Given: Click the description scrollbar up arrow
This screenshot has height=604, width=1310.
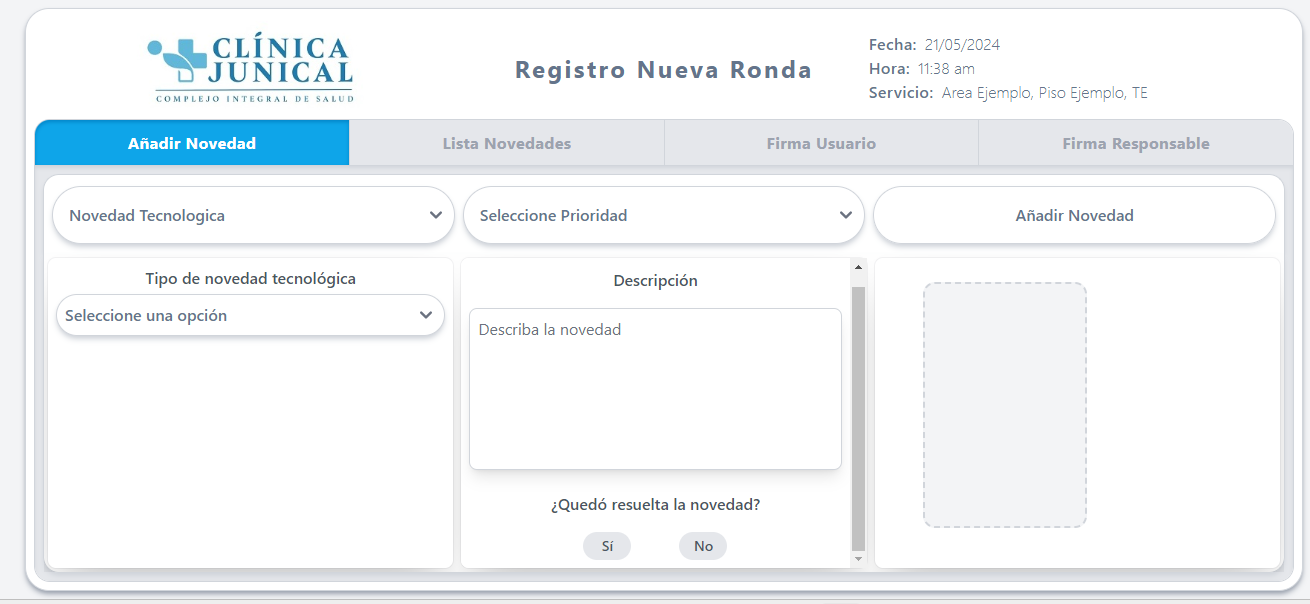Looking at the screenshot, I should [858, 267].
